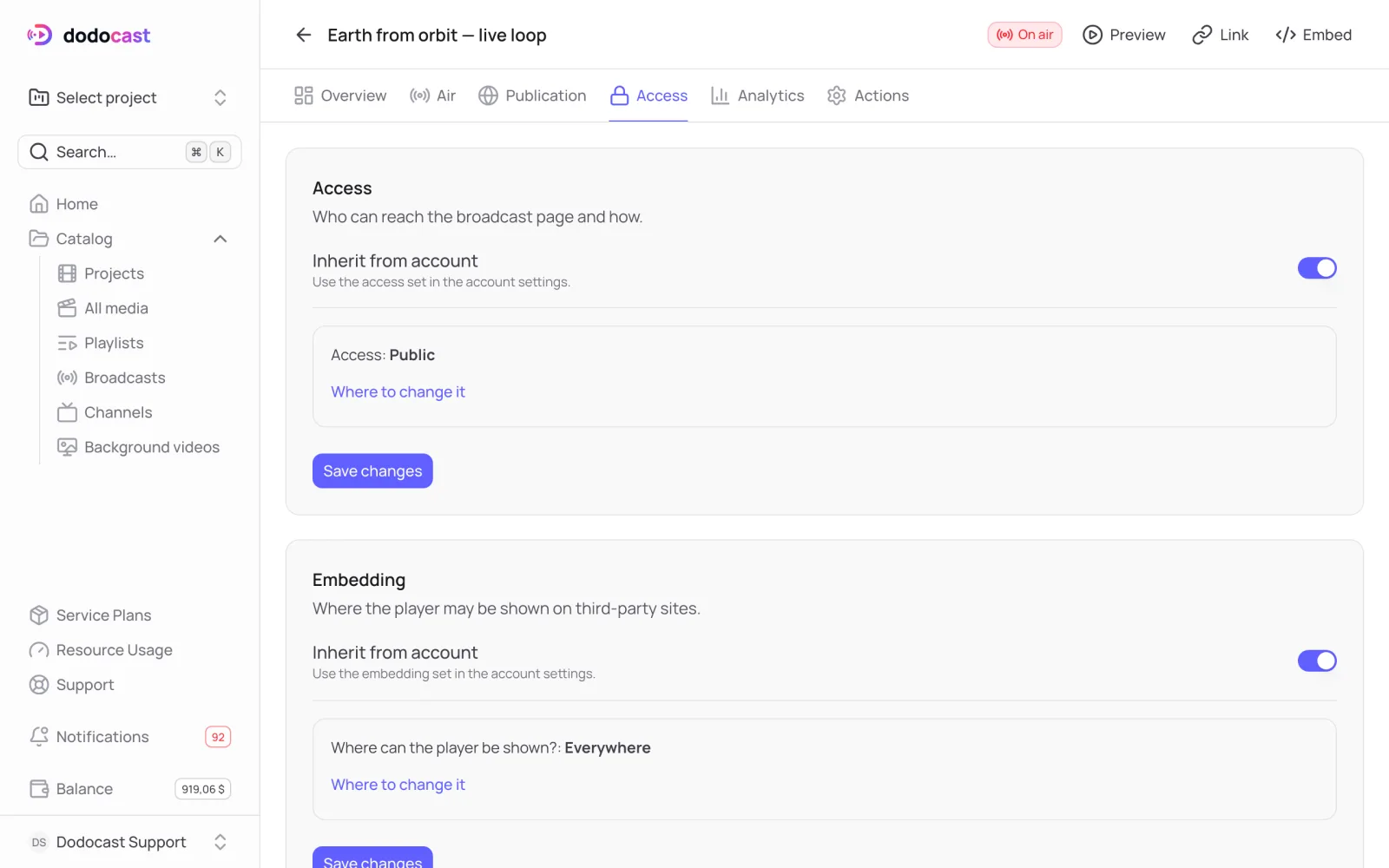Toggle Inherit from account for Embedding
The image size is (1389, 868).
point(1317,661)
